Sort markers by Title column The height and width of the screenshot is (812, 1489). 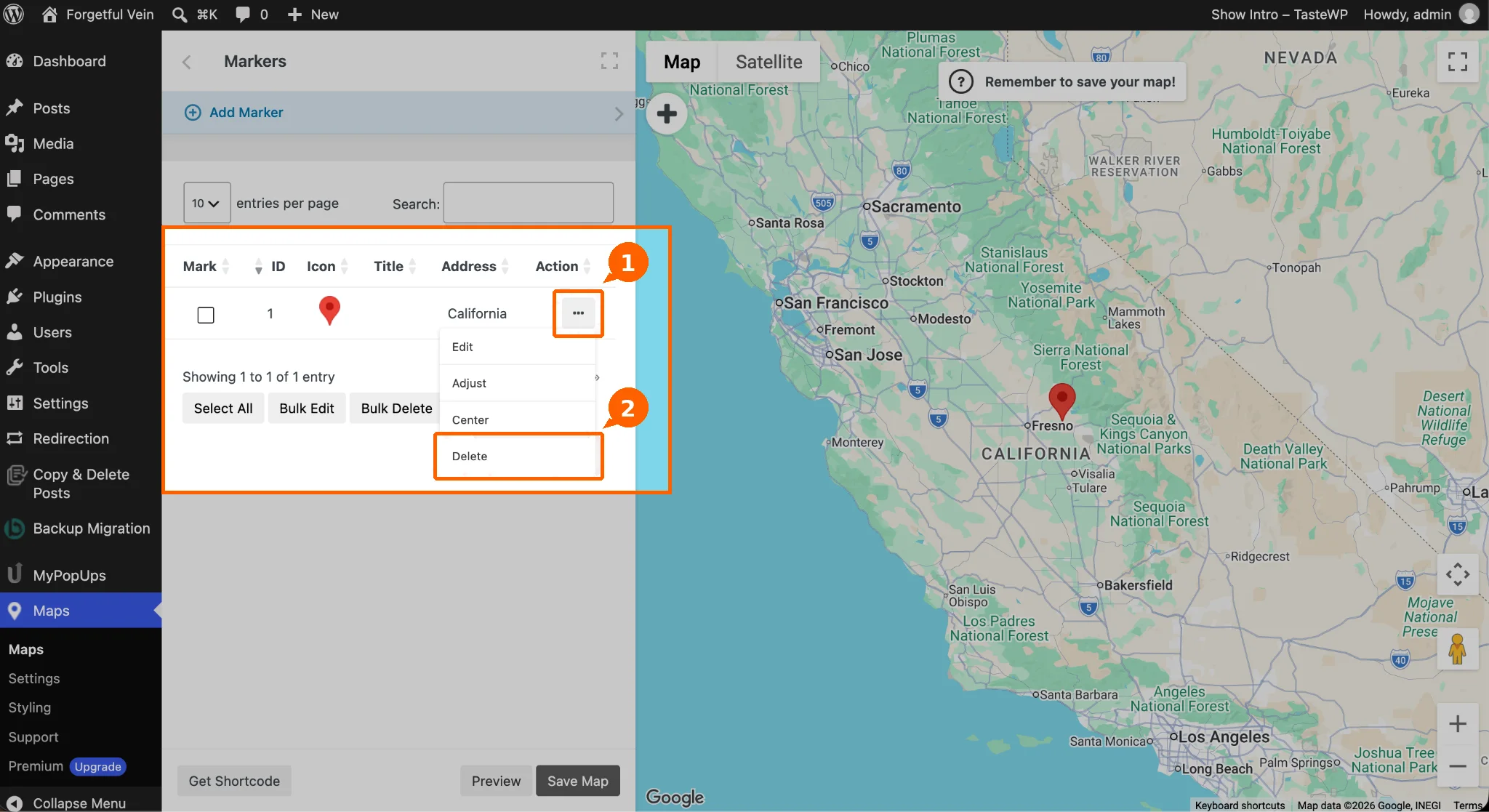point(395,267)
